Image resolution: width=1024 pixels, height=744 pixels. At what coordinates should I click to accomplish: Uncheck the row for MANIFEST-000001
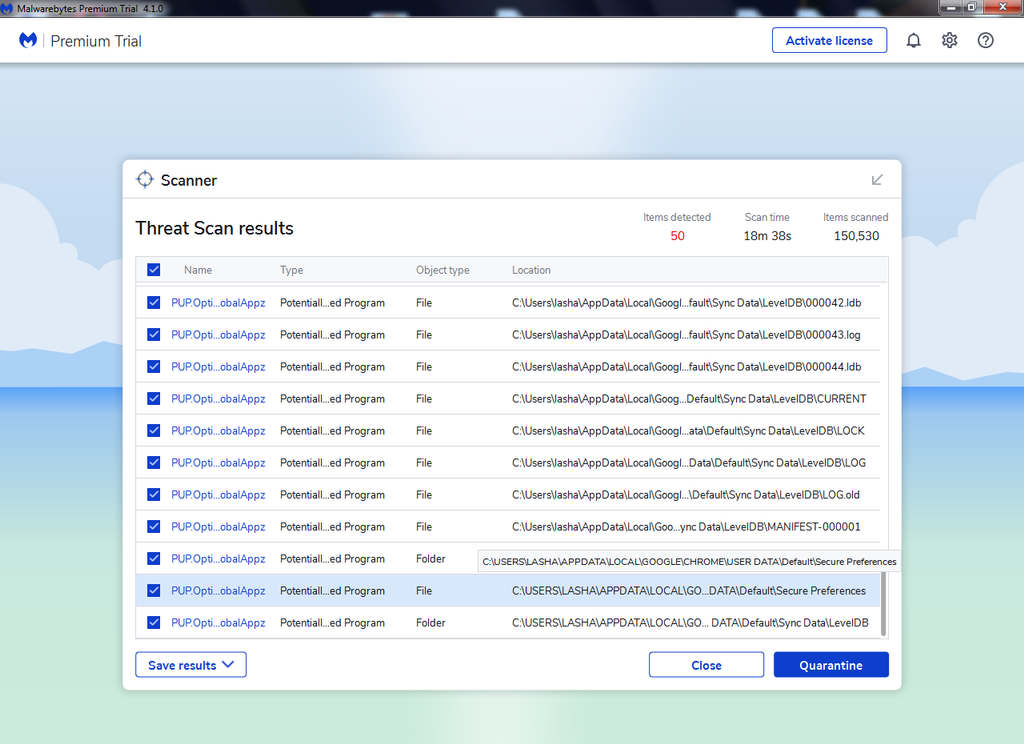pos(153,526)
